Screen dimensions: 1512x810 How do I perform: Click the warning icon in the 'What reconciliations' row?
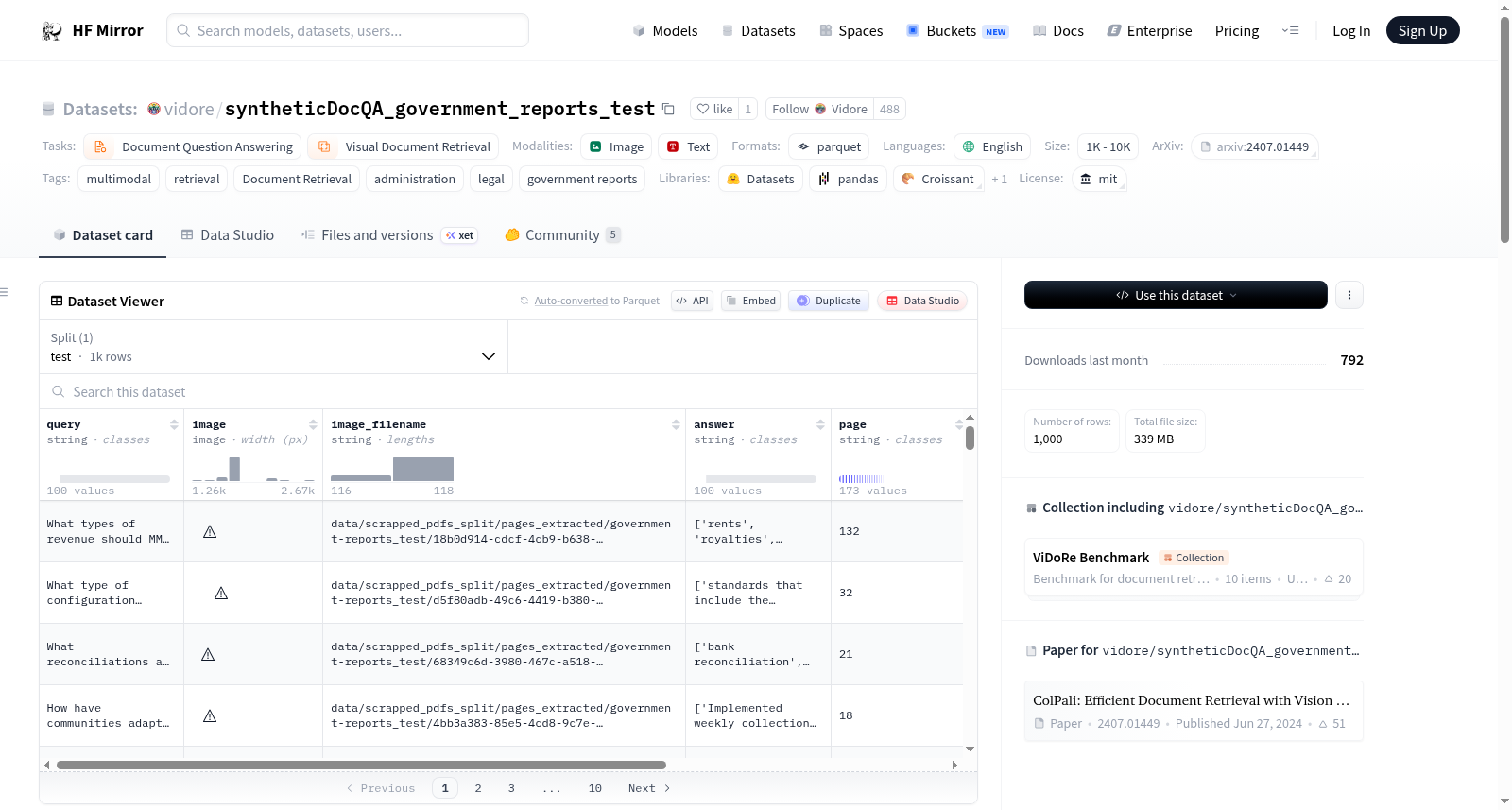[208, 655]
